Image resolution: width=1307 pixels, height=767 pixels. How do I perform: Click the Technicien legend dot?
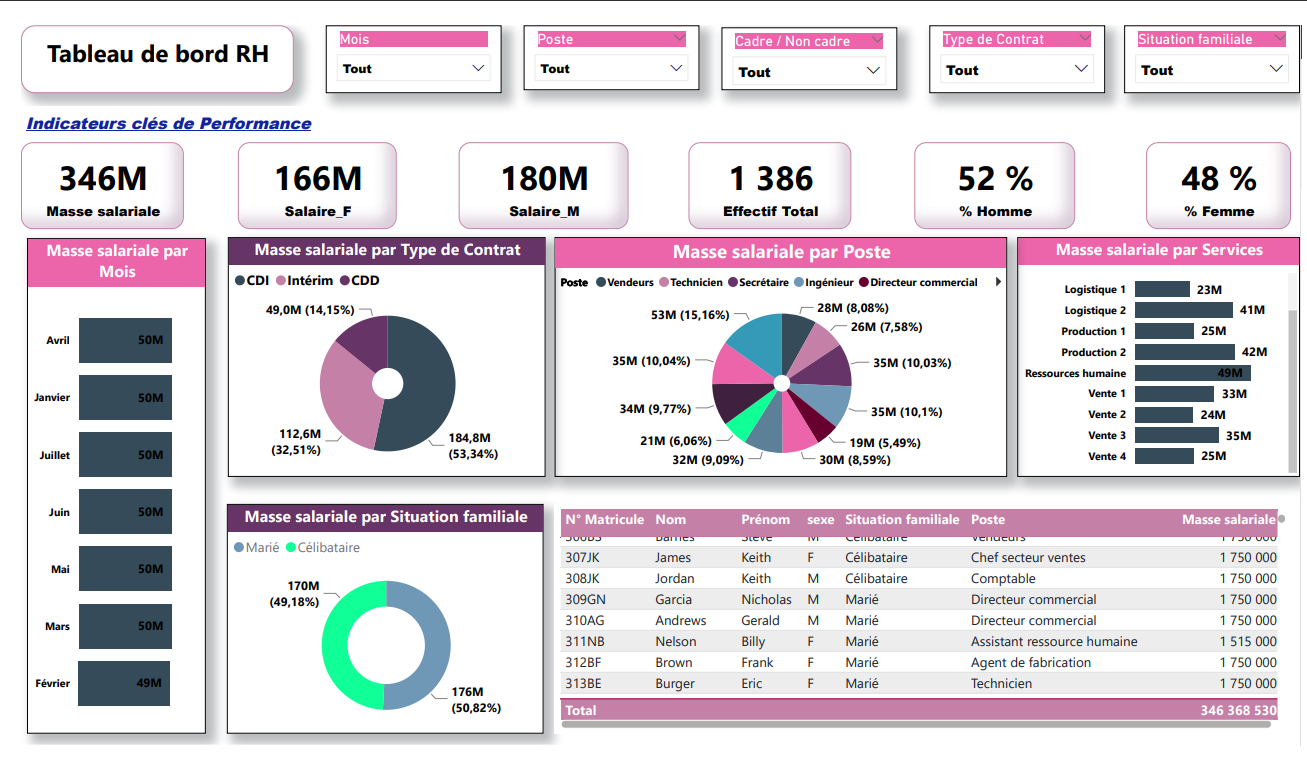click(x=664, y=282)
